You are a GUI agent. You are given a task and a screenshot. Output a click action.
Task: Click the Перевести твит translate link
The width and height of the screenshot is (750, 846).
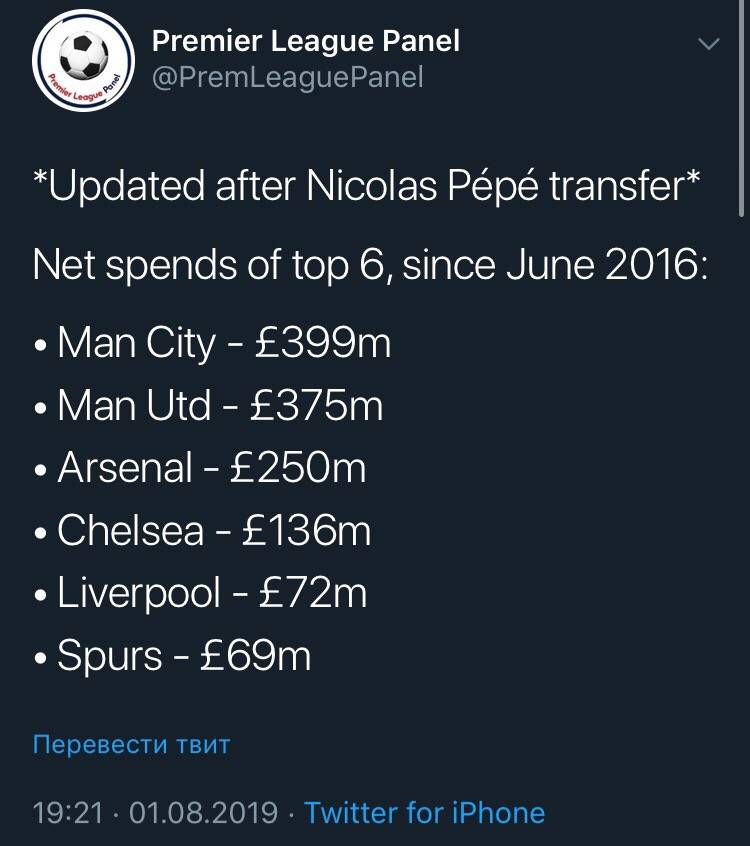[131, 745]
